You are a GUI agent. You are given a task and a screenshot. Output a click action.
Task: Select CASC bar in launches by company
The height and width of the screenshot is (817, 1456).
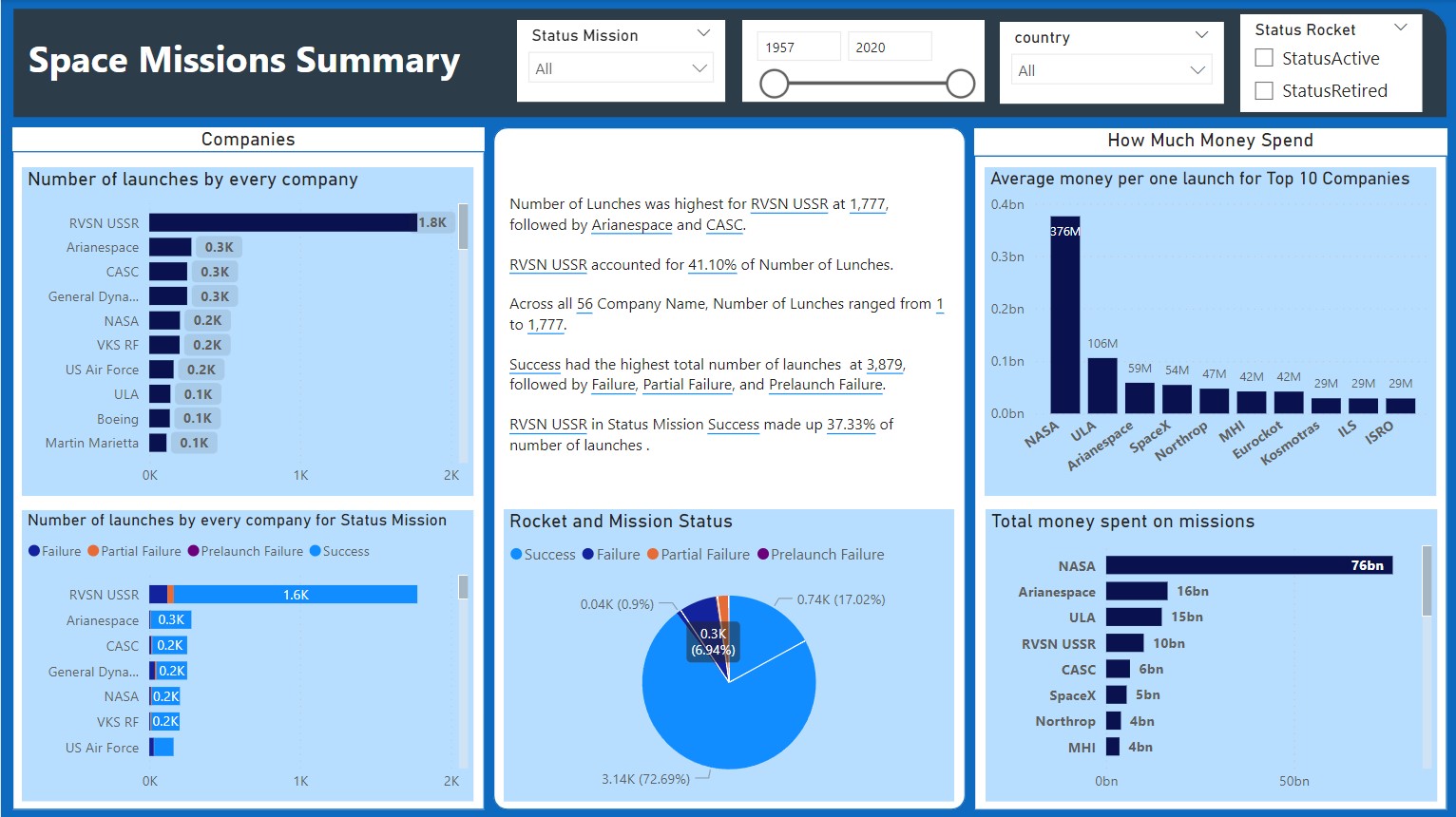(x=168, y=272)
